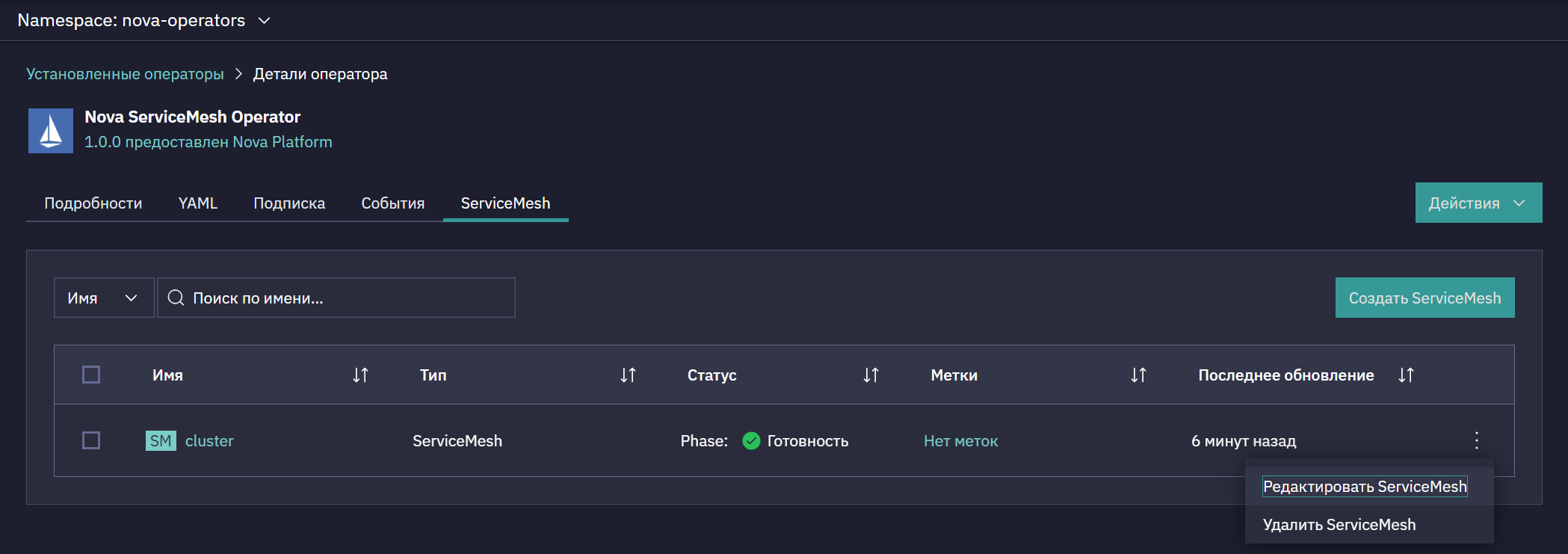Toggle the select-all checkbox in table header
The width and height of the screenshot is (1568, 554).
click(x=91, y=375)
